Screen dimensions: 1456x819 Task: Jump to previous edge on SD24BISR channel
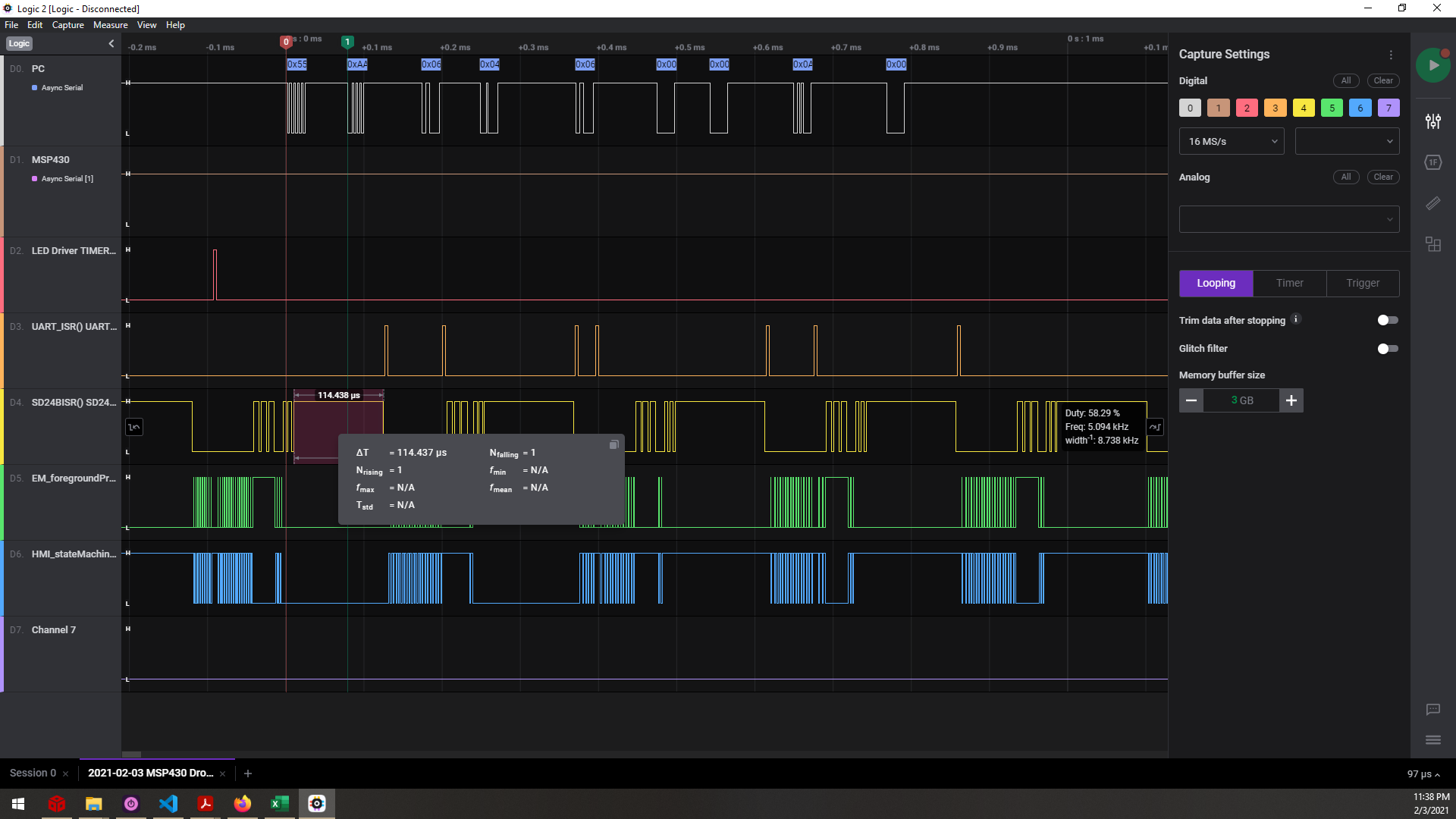tap(134, 427)
